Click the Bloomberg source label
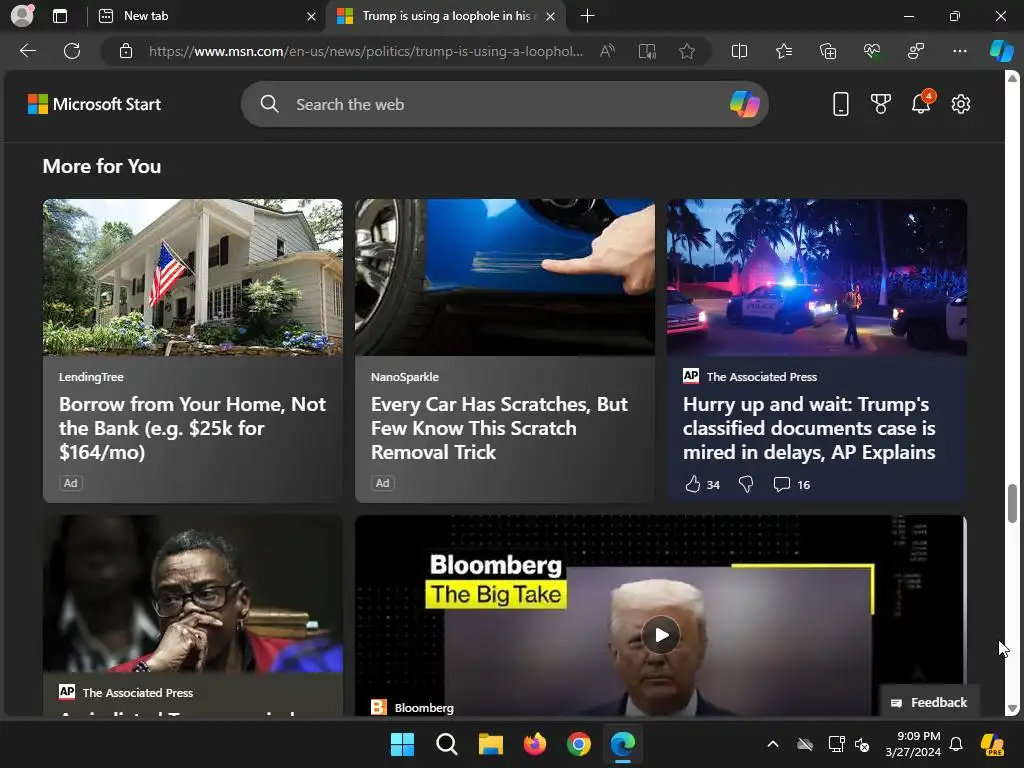The image size is (1024, 768). click(x=424, y=708)
